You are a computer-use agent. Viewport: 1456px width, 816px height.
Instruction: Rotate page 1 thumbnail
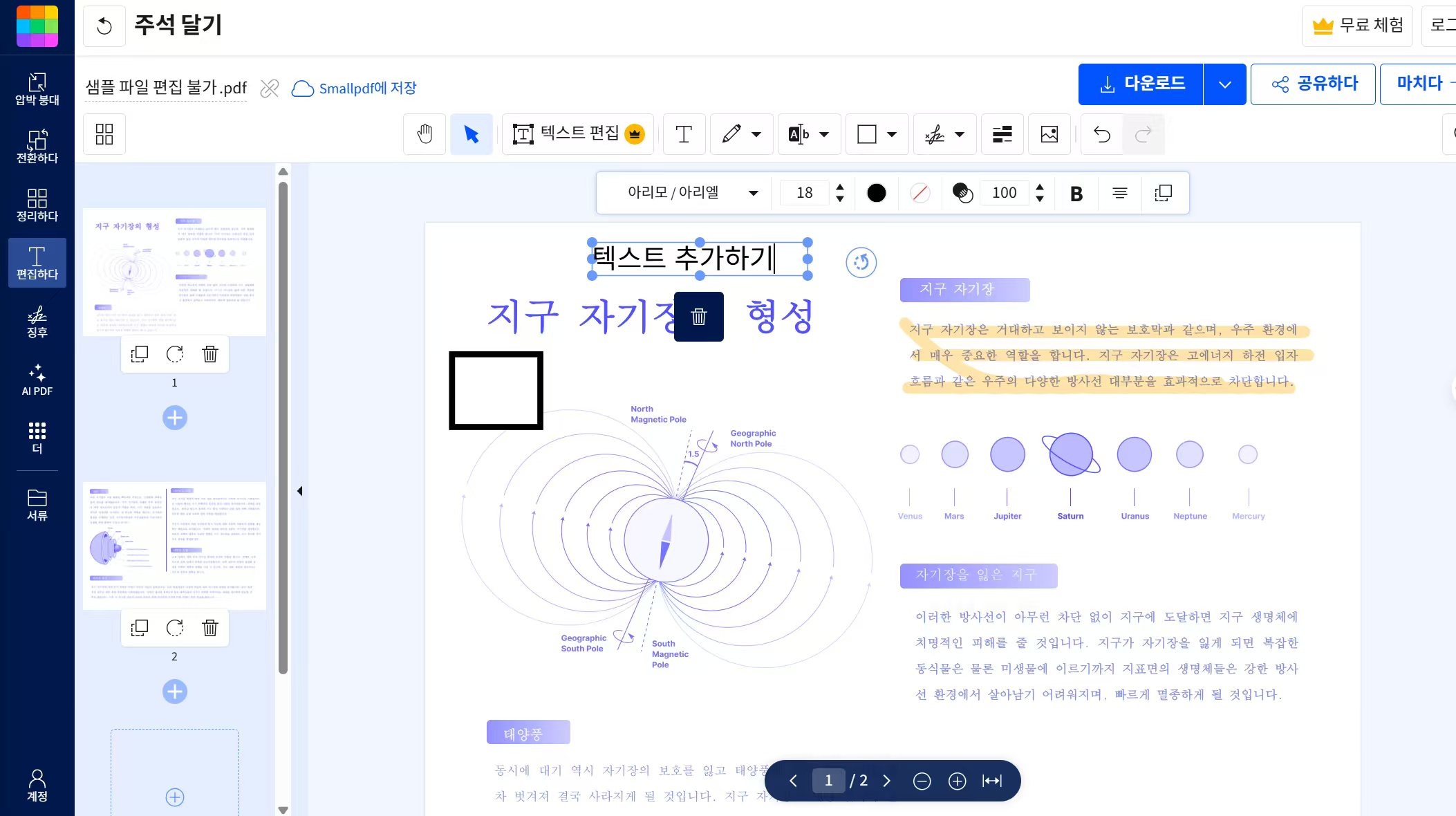pos(175,354)
